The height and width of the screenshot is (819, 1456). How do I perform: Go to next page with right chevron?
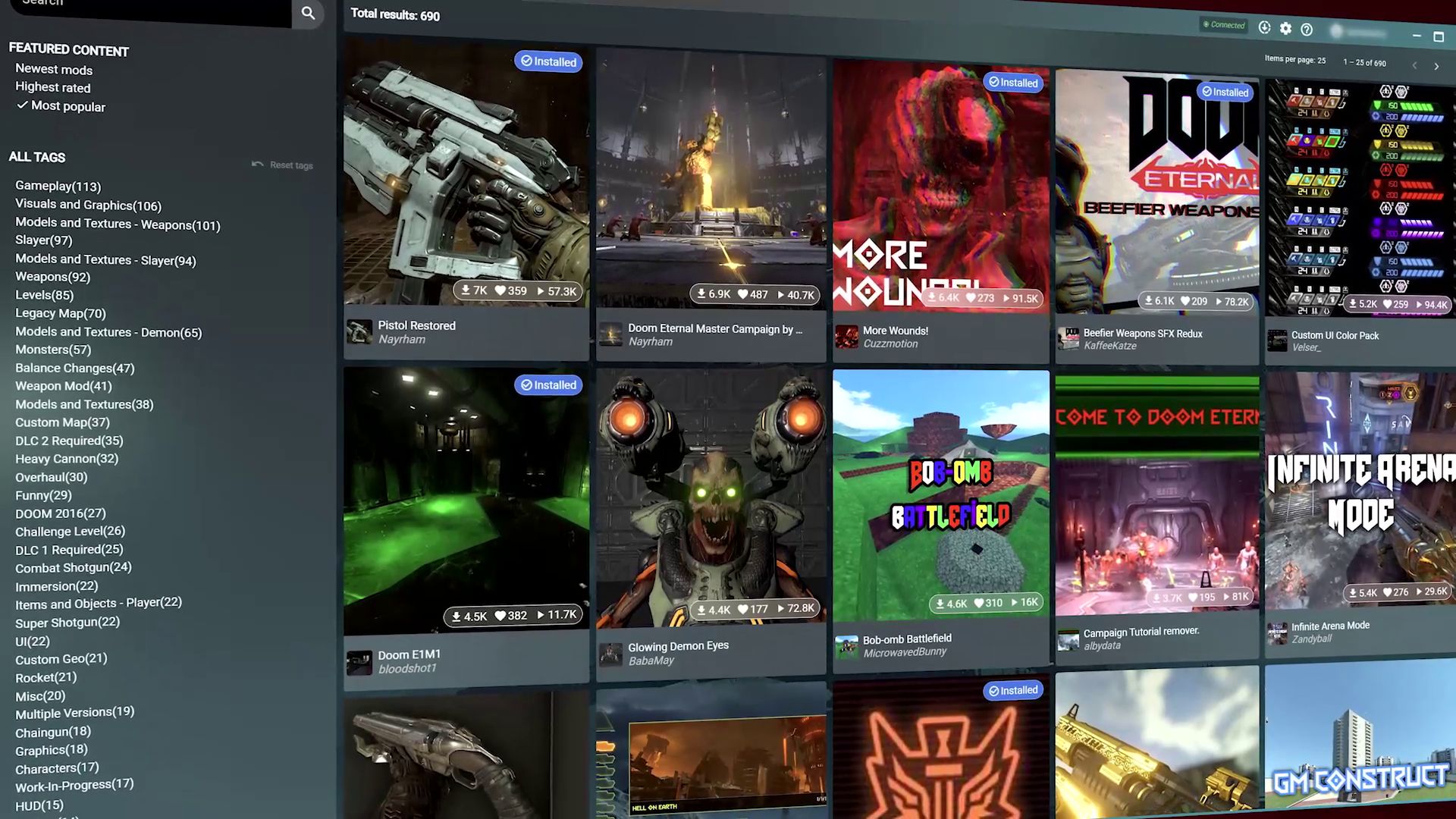coord(1436,66)
